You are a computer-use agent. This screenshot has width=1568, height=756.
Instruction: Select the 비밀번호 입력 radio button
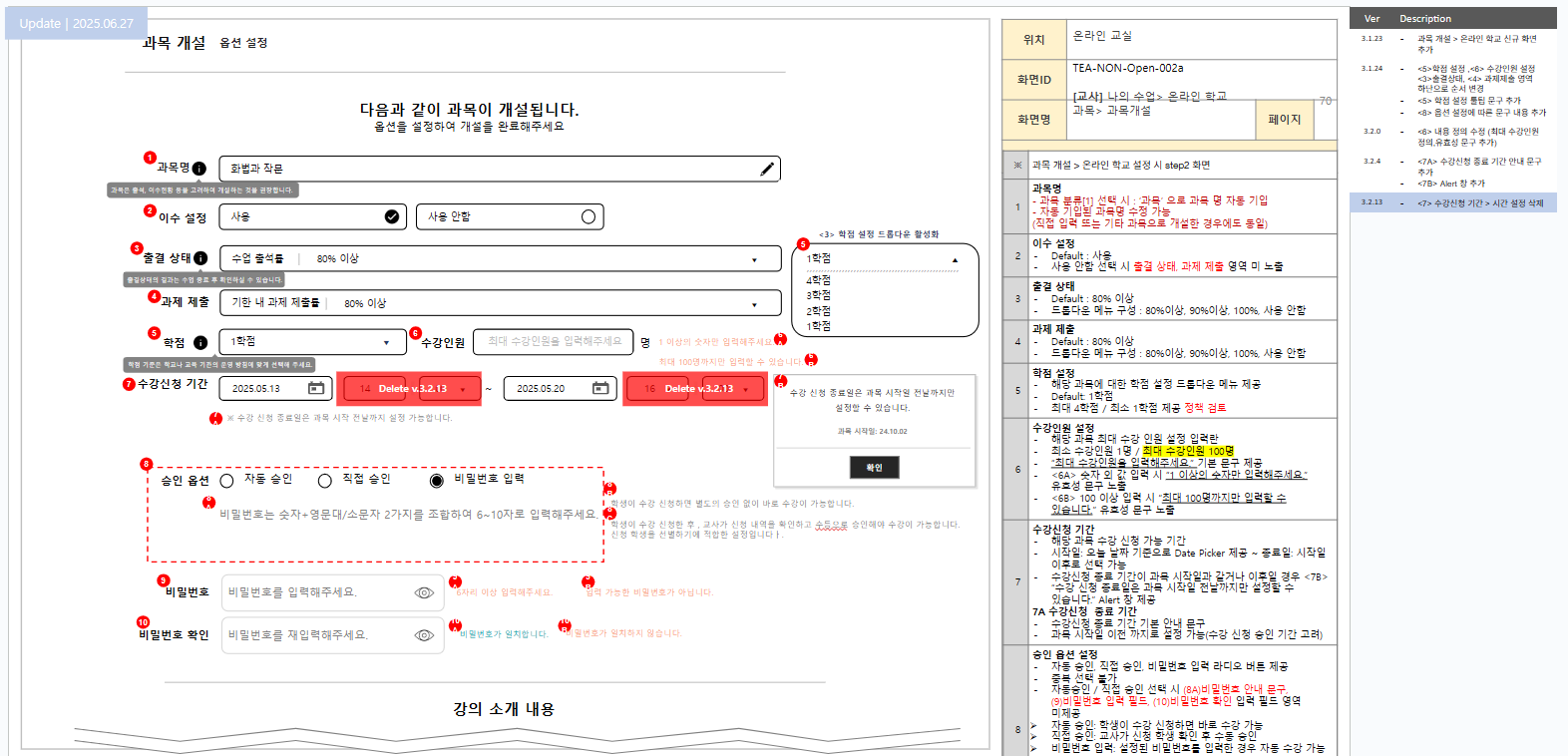[436, 481]
